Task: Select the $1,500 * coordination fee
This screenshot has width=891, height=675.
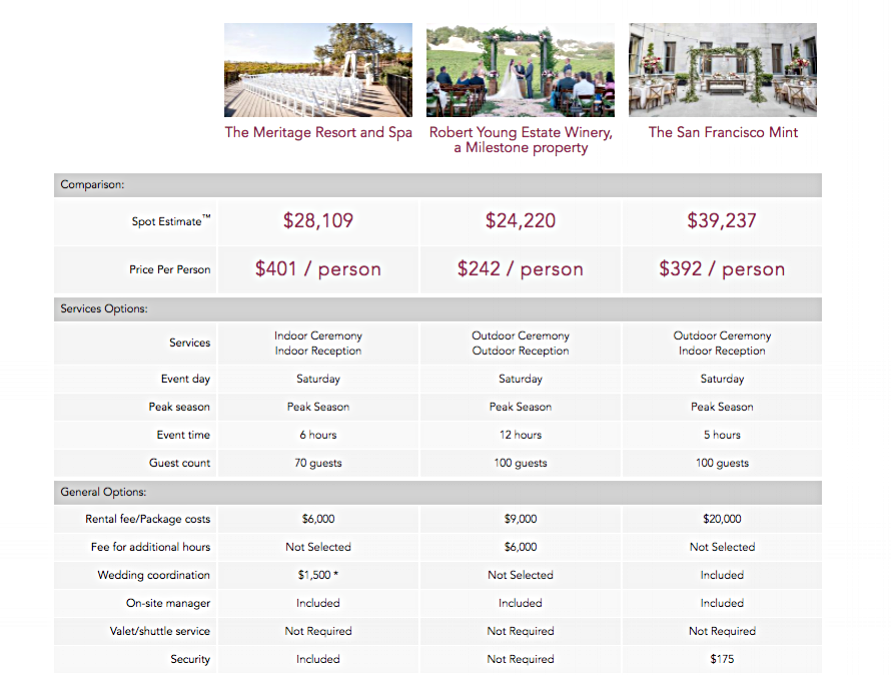Action: [318, 575]
